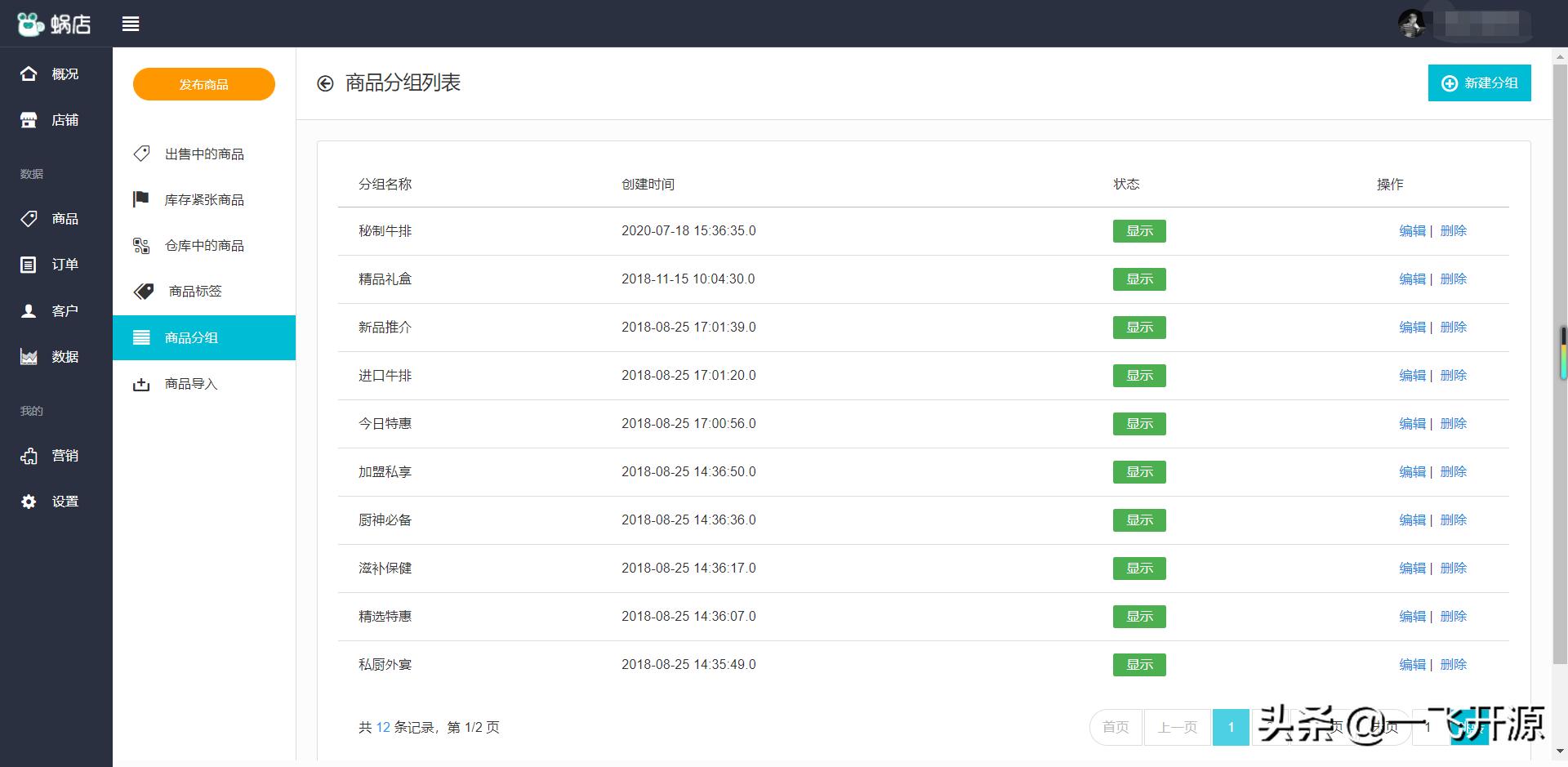Edit the 新品推介 group
The width and height of the screenshot is (1568, 767).
pyautogui.click(x=1412, y=327)
